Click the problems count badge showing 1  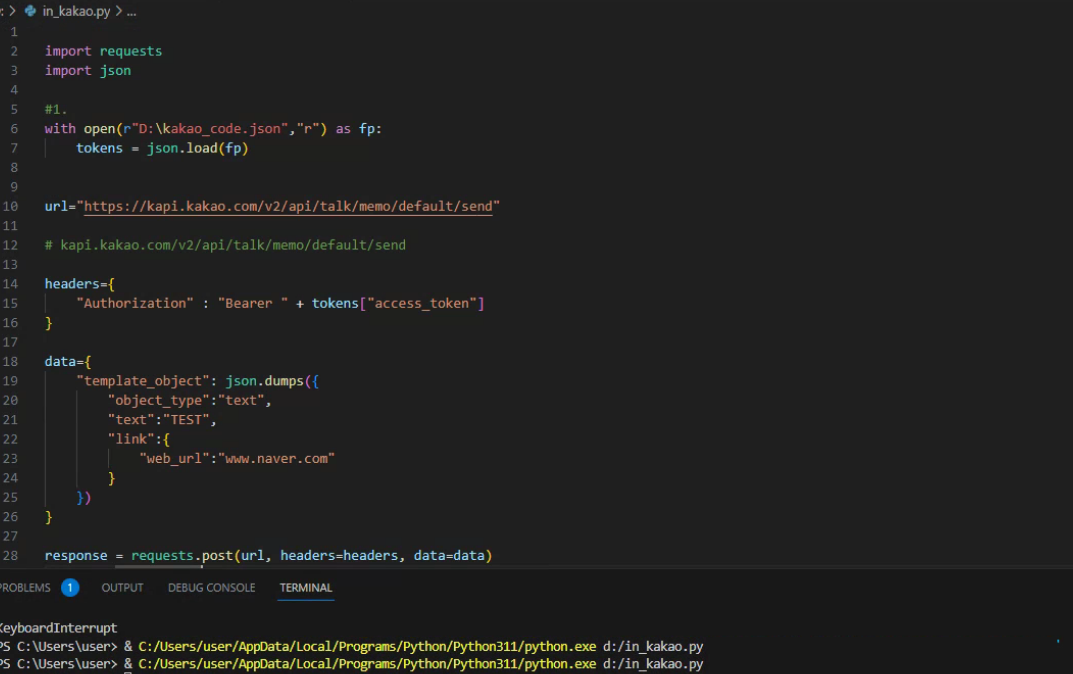(70, 588)
